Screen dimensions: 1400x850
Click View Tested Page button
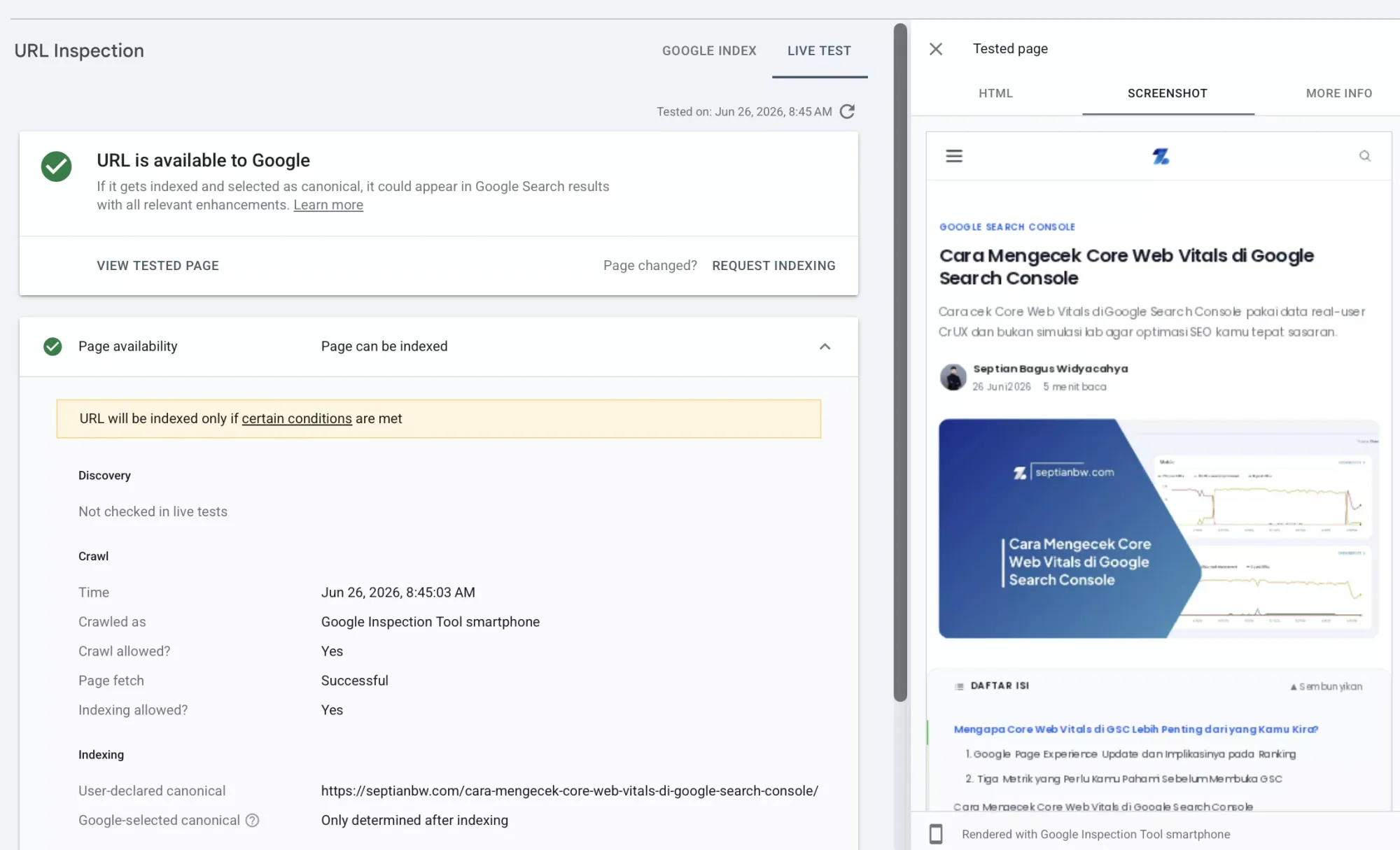157,266
